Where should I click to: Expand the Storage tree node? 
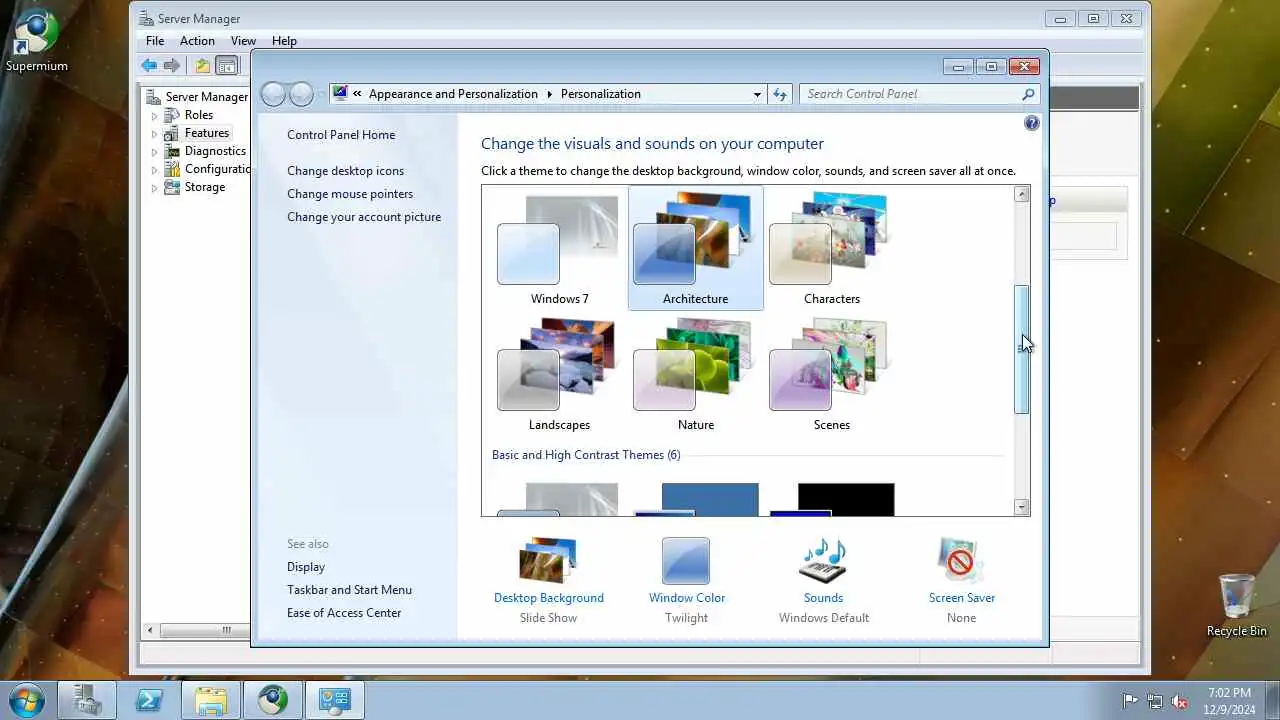[154, 187]
